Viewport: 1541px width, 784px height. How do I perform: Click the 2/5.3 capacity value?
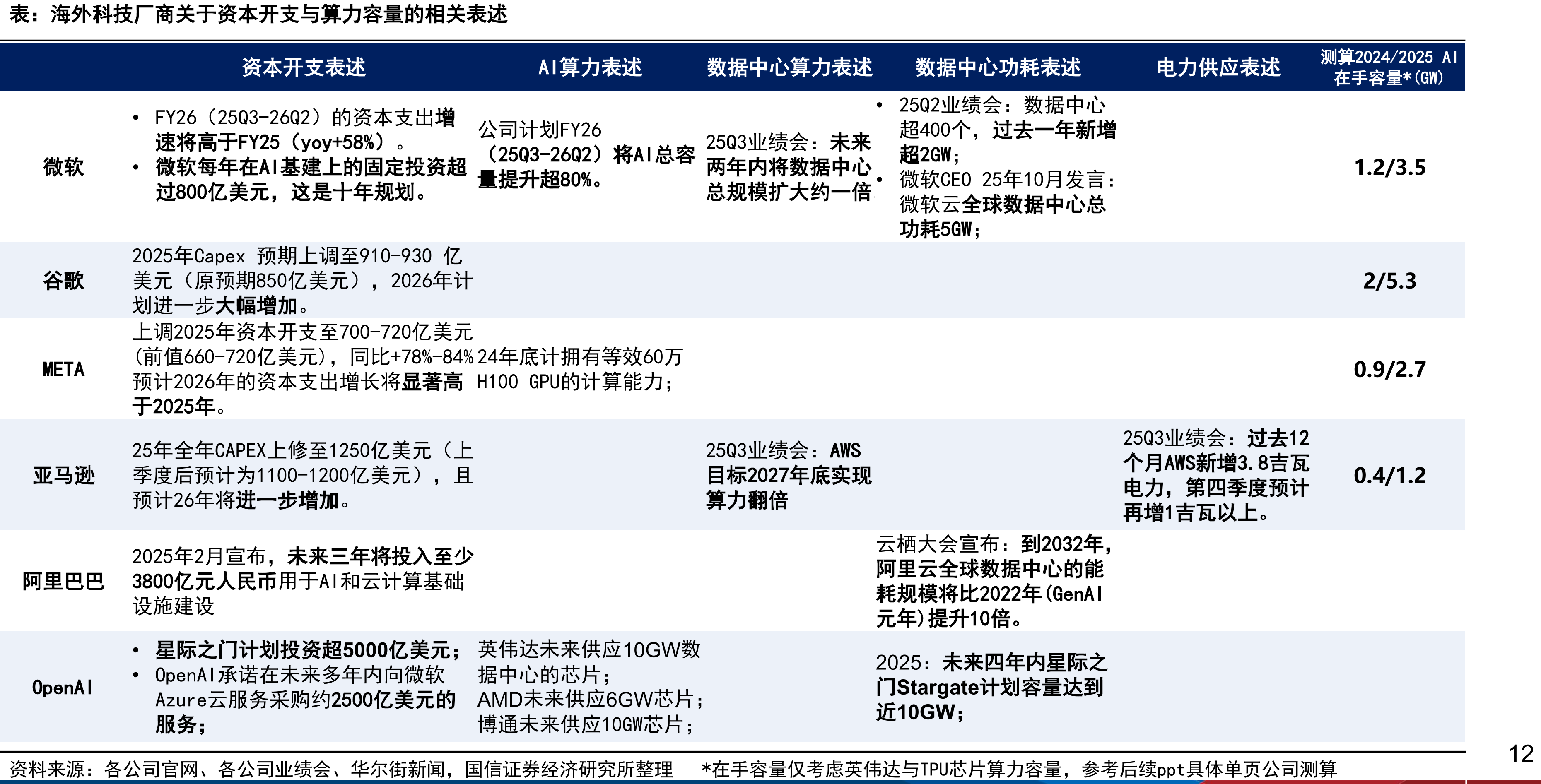1390,281
